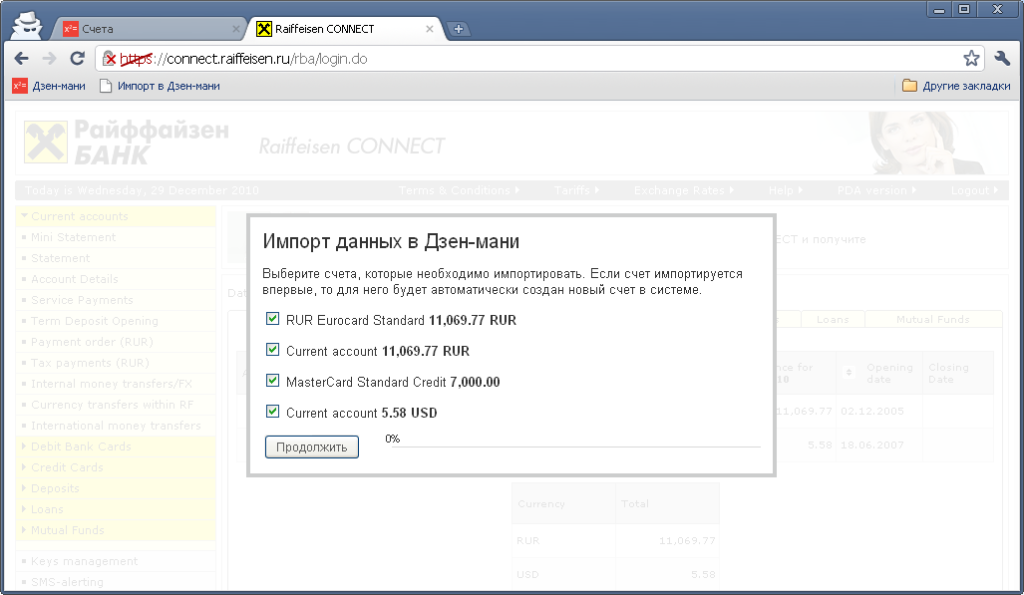Open Term Deposit Opening link
The width and height of the screenshot is (1024, 595).
[x=94, y=321]
